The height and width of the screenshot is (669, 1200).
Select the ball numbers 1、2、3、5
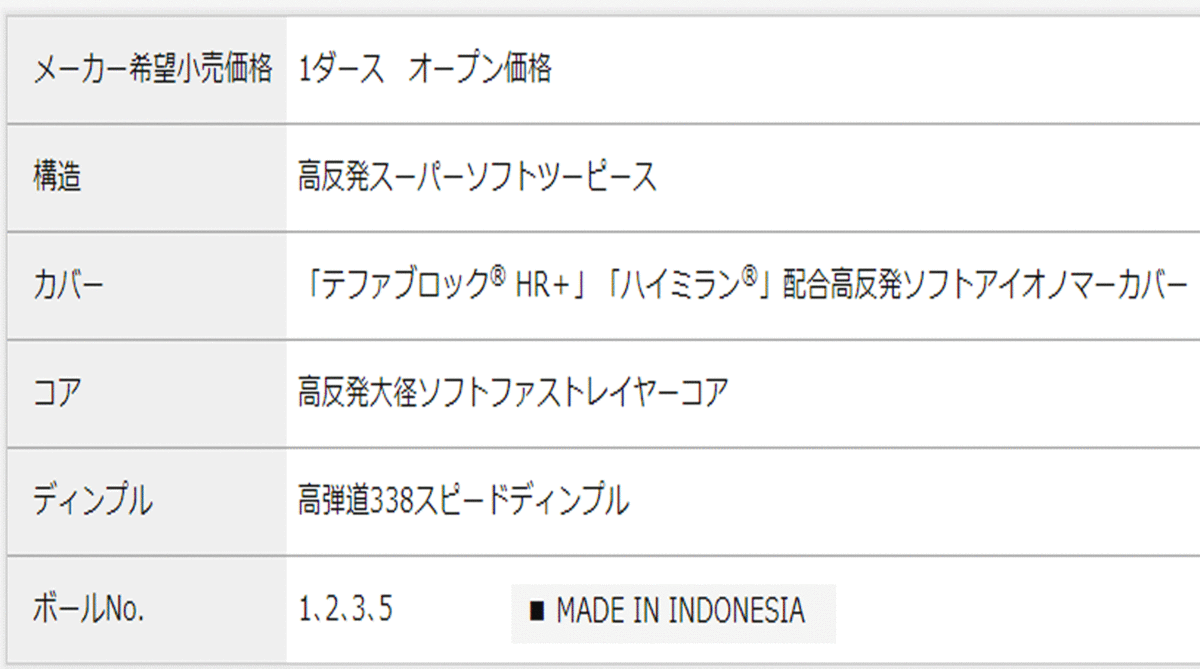coord(345,610)
